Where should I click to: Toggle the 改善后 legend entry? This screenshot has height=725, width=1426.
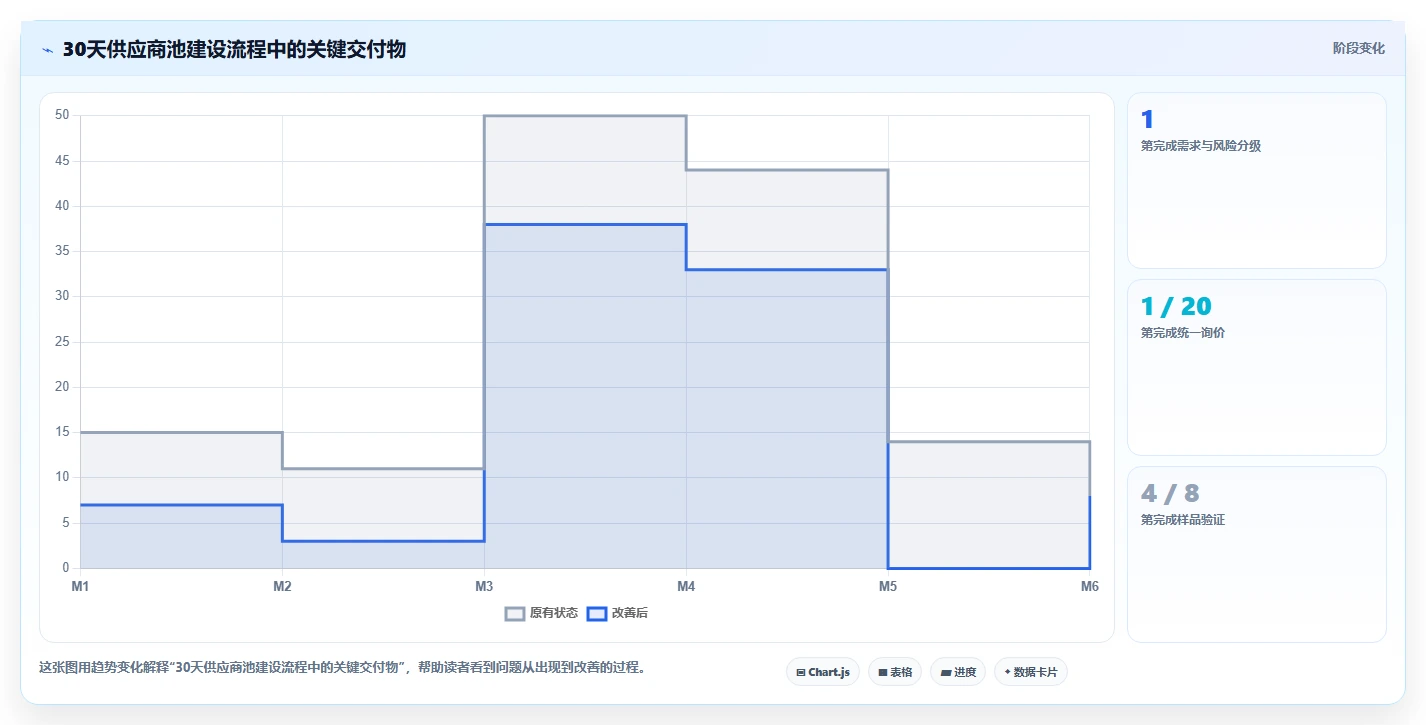click(617, 613)
